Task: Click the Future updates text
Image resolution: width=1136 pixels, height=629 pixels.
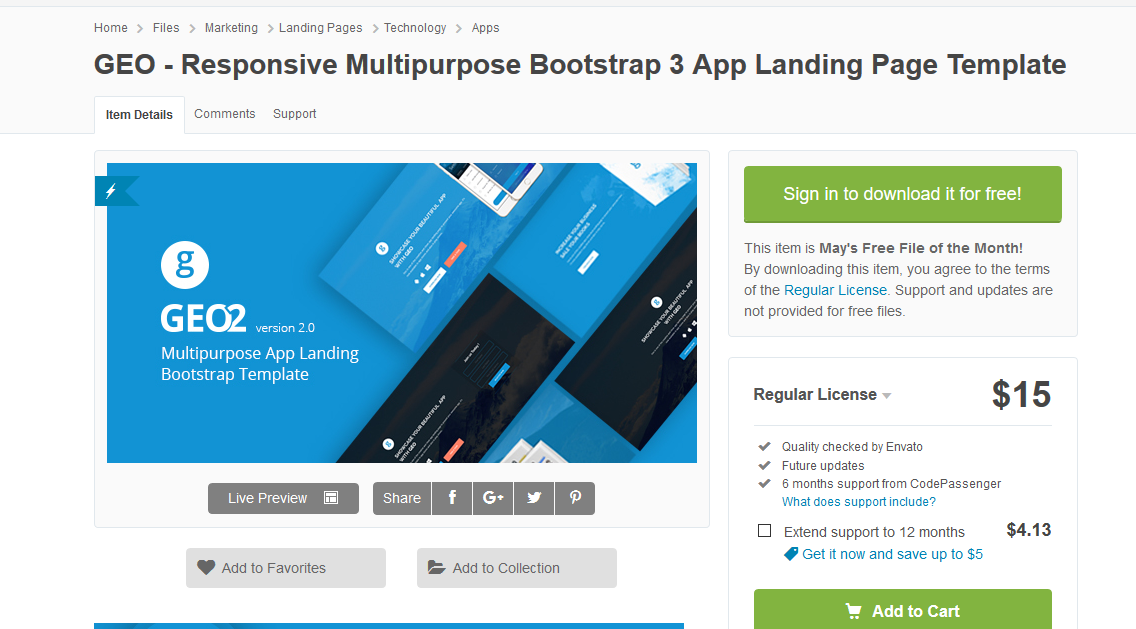Action: point(823,465)
